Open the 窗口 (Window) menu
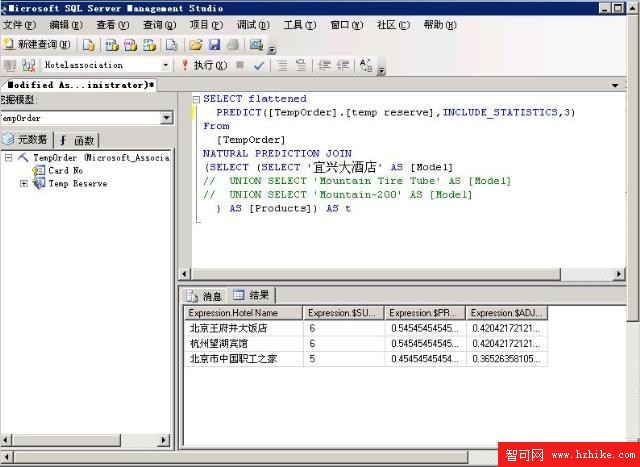Viewport: 640px width, 467px height. (x=347, y=25)
